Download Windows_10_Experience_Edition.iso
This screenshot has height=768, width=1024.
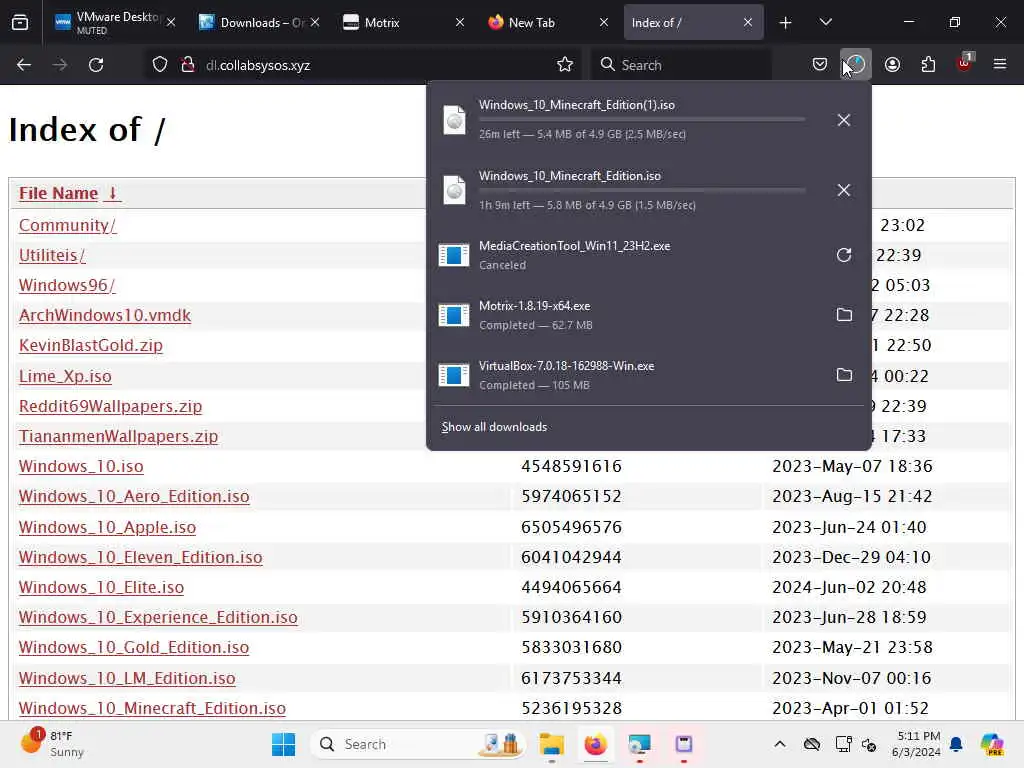coord(158,617)
